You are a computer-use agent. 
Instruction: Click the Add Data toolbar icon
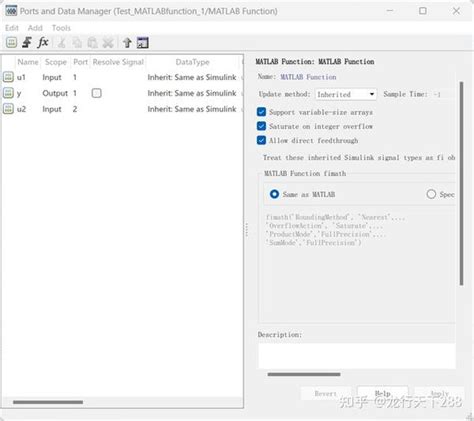[x=11, y=43]
